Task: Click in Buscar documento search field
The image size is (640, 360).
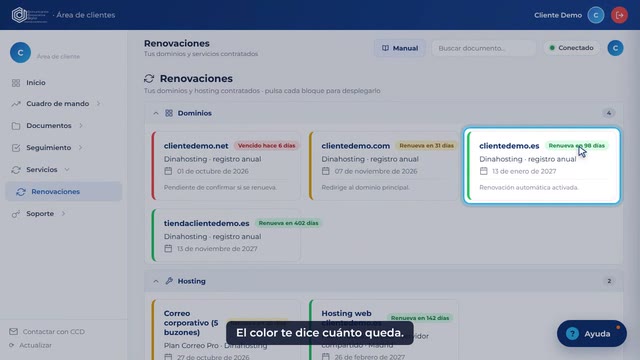Action: tap(484, 48)
